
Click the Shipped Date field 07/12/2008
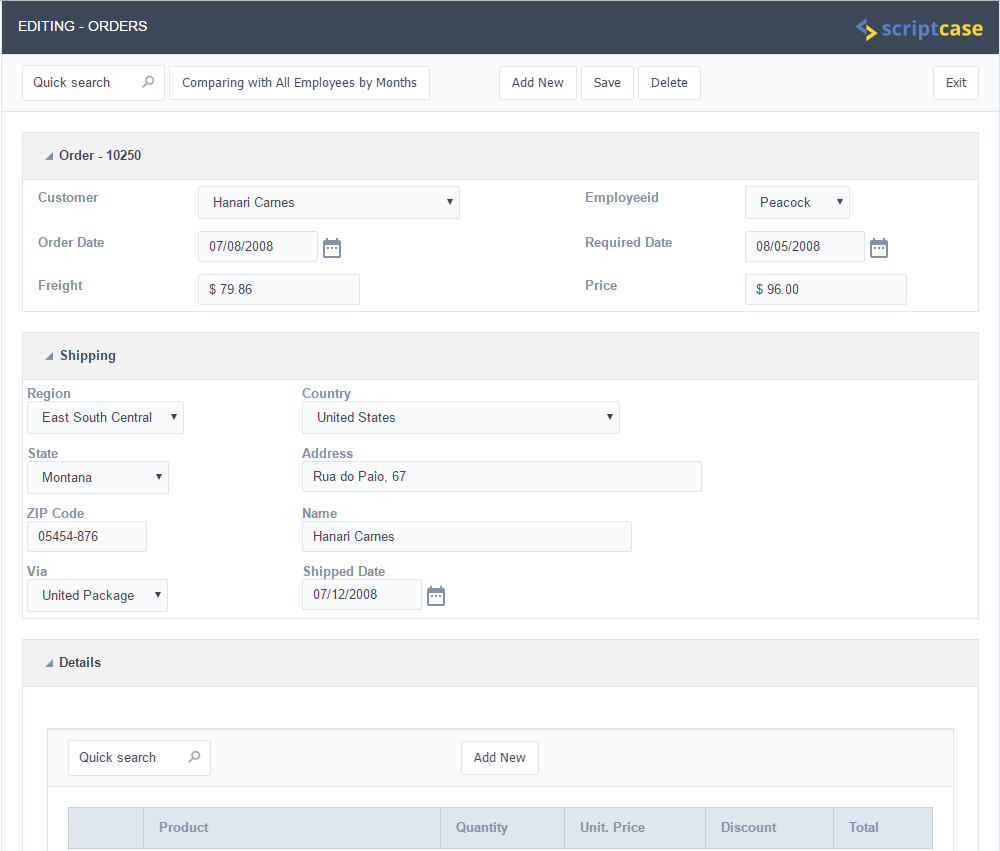(362, 595)
